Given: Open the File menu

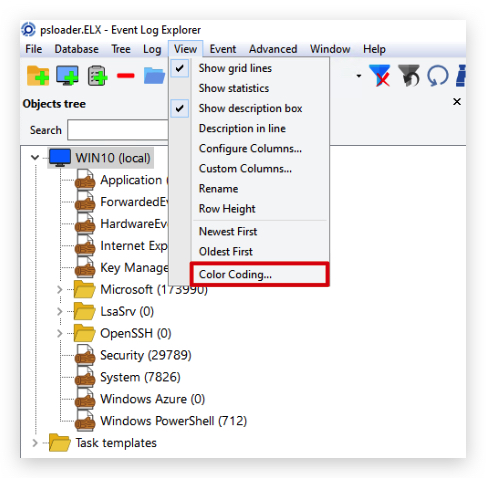Looking at the screenshot, I should pyautogui.click(x=34, y=49).
